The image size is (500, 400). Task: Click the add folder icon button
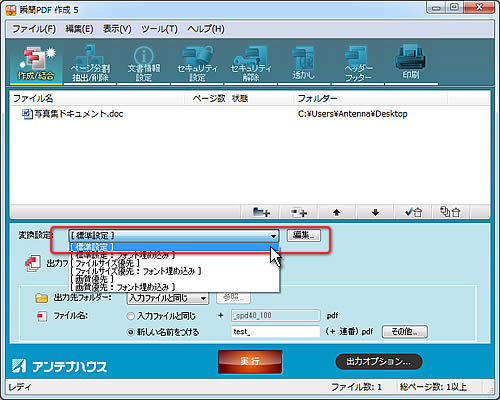[x=261, y=212]
